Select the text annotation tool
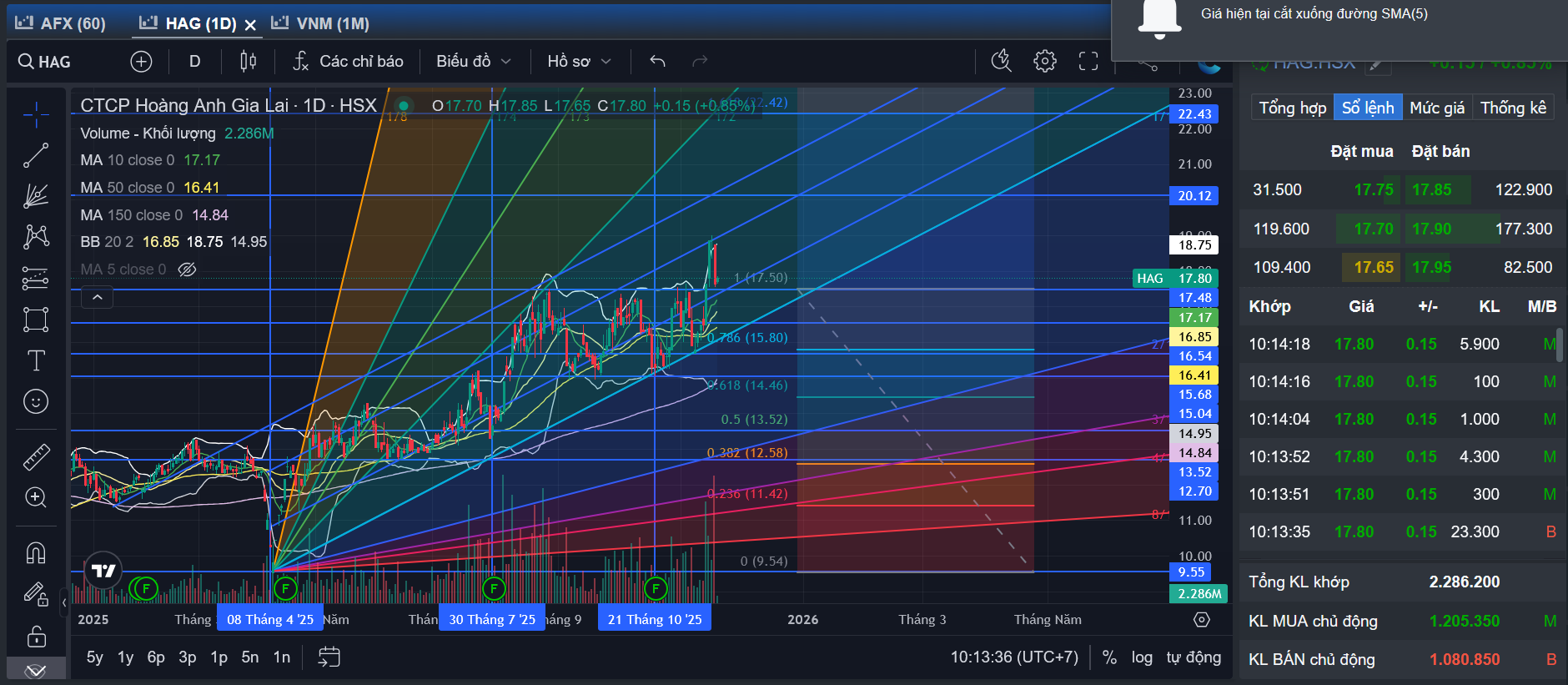The image size is (1568, 685). (x=35, y=360)
